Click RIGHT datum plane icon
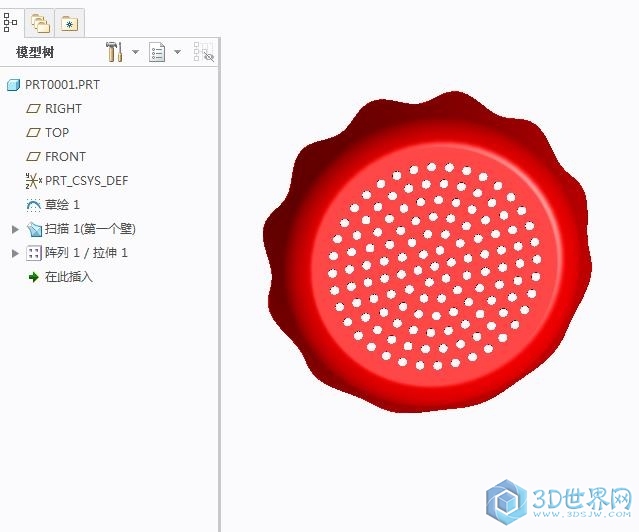 pos(33,109)
